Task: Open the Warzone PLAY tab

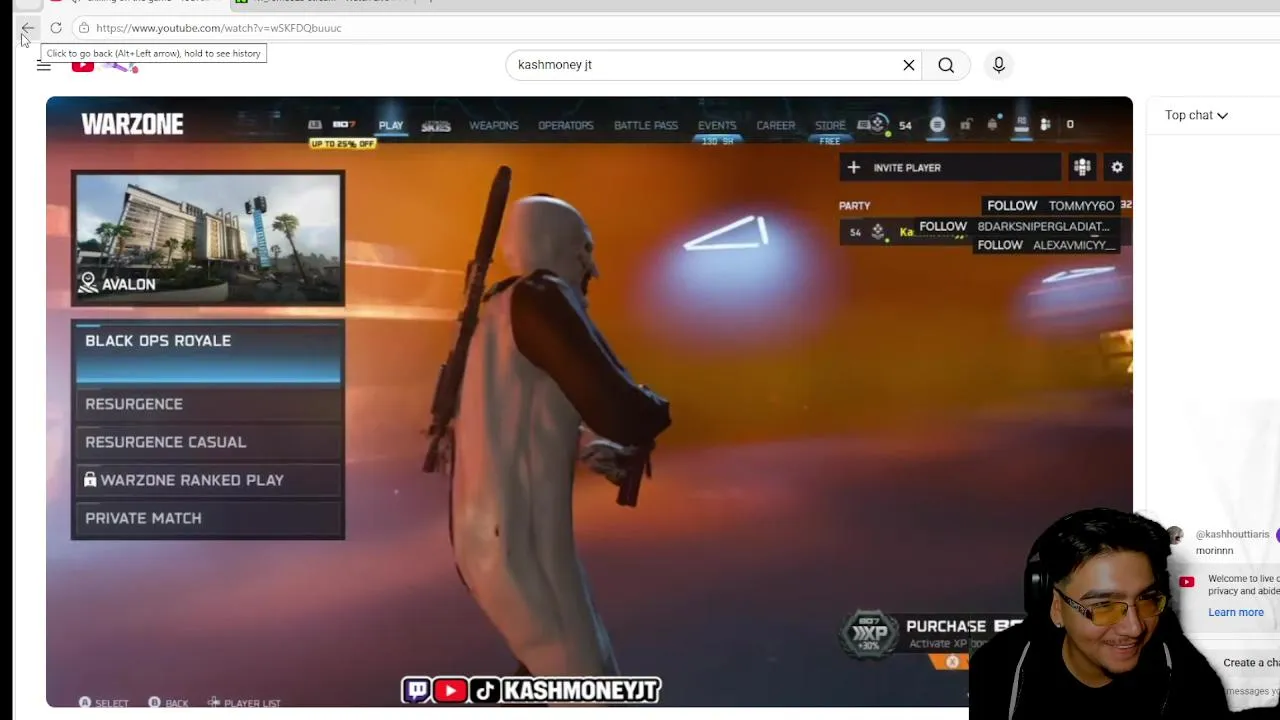Action: coord(390,126)
